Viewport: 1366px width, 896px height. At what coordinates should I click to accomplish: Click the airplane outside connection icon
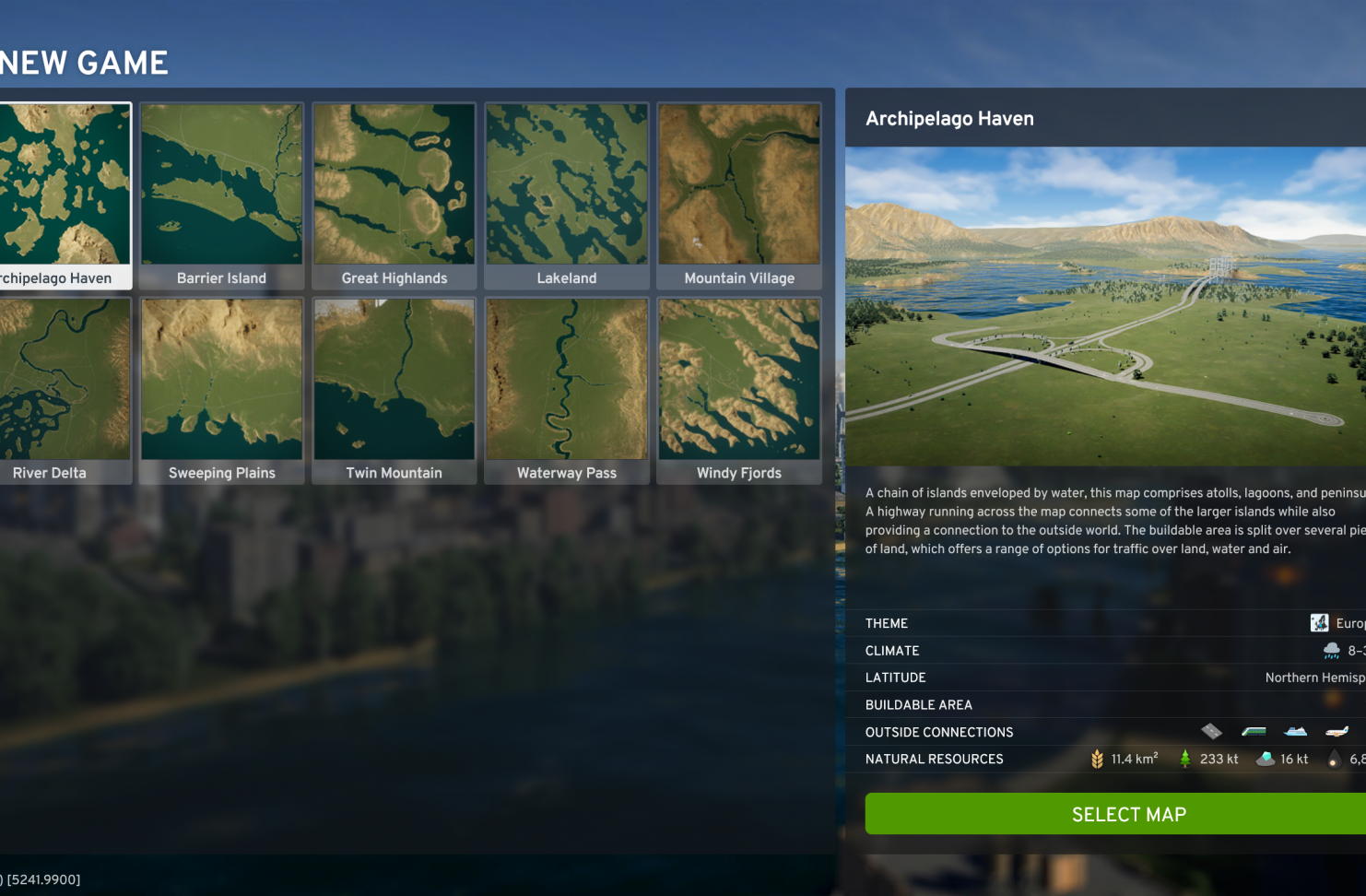[1337, 732]
